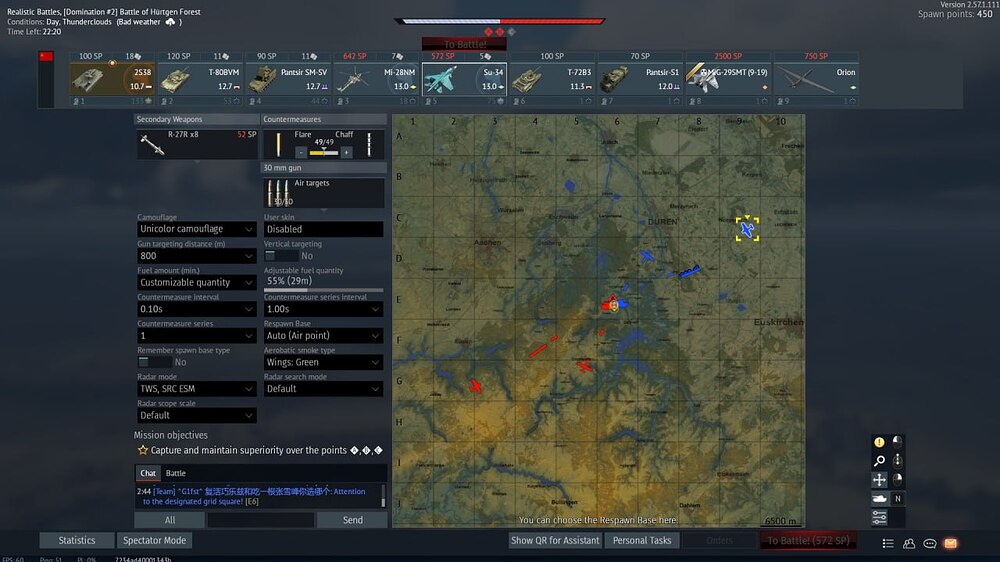Open the 30 mm gun Air targets belt

coord(323,193)
